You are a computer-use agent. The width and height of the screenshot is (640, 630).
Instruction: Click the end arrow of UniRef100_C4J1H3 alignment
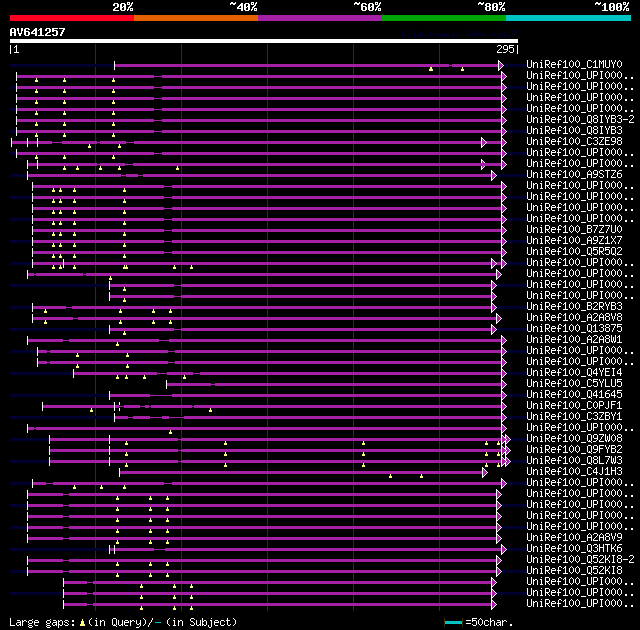pyautogui.click(x=484, y=473)
